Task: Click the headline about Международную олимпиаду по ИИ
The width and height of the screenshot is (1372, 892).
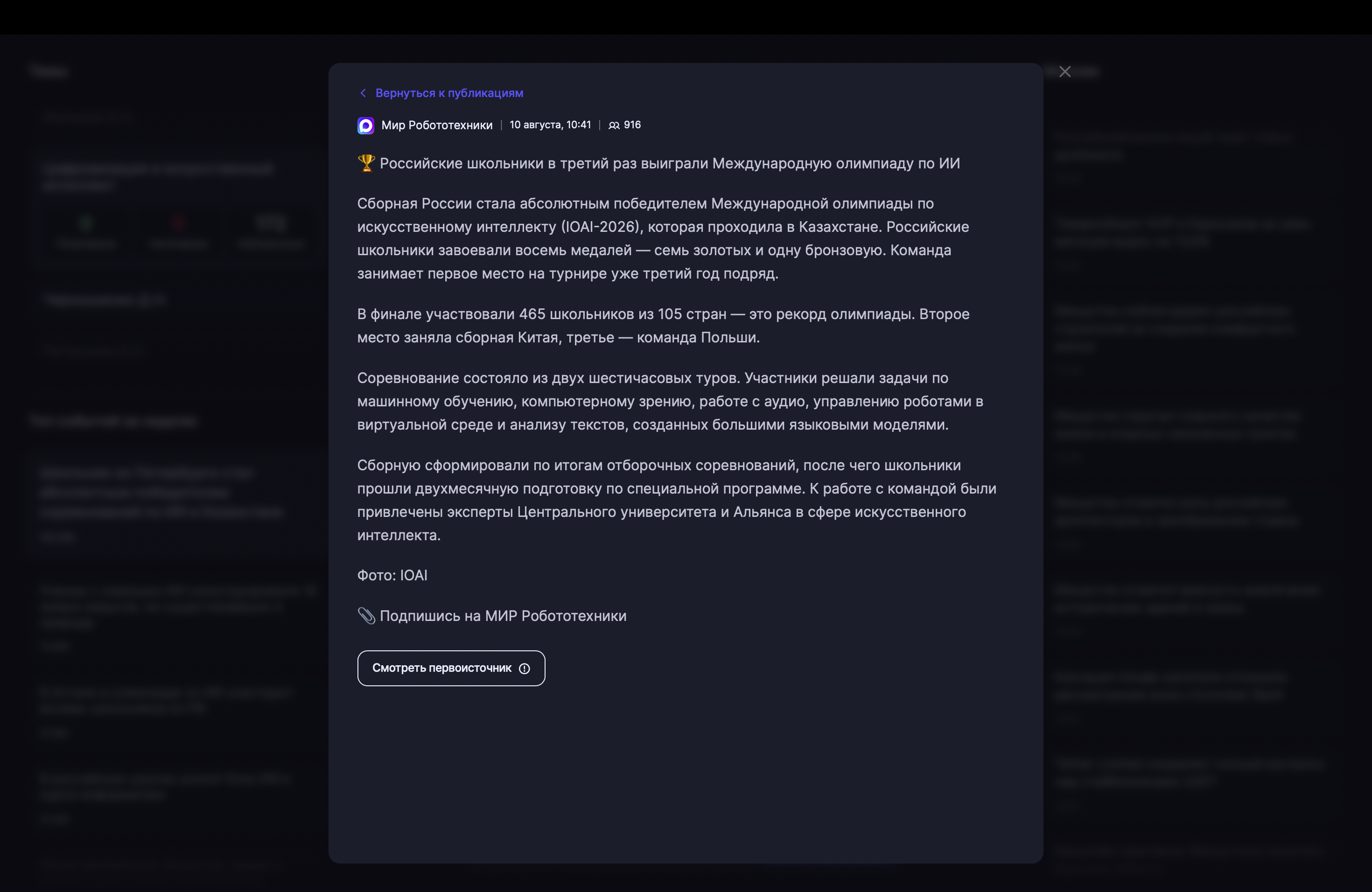Action: (x=670, y=163)
